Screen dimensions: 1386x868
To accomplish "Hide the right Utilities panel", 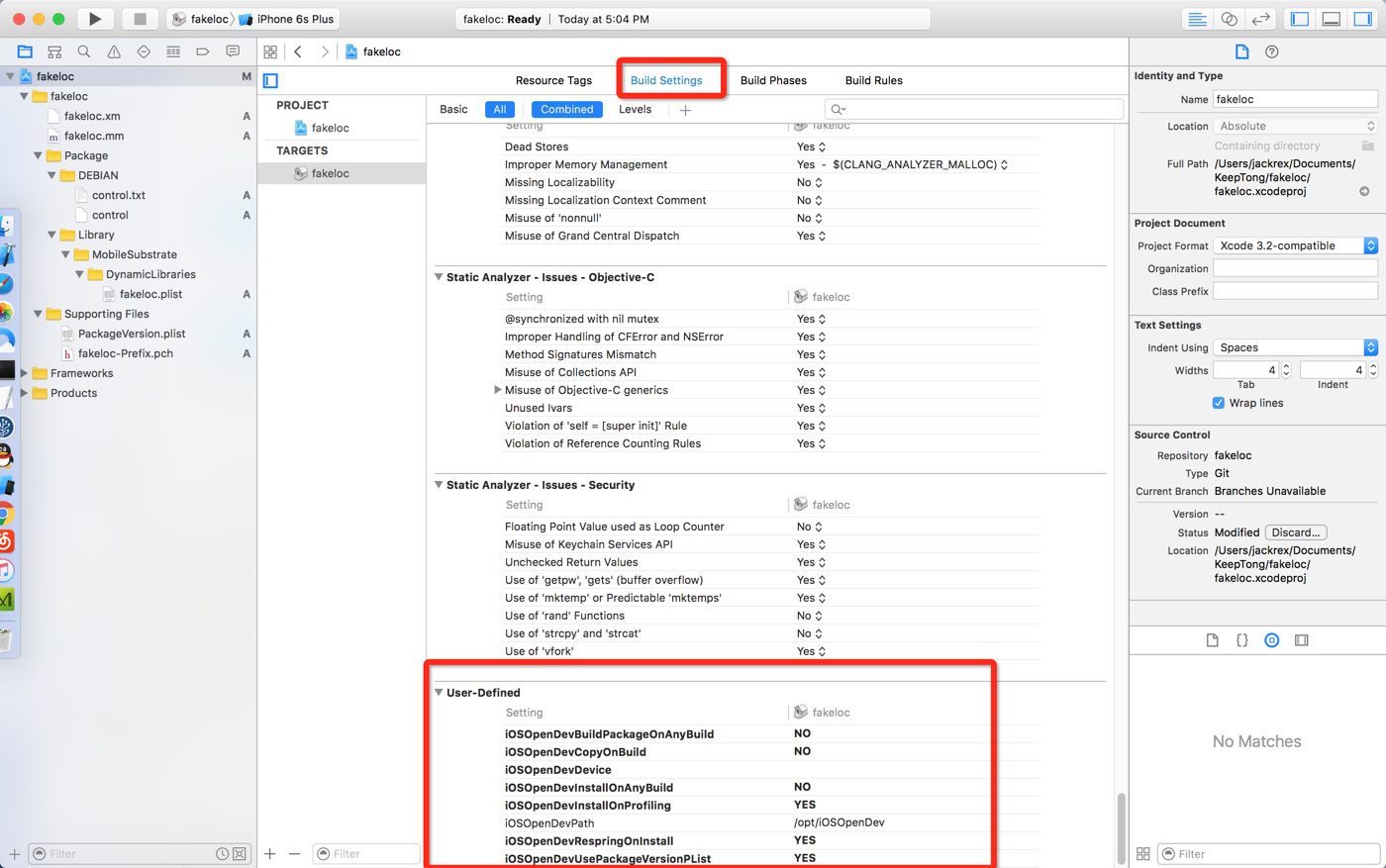I will (1363, 19).
